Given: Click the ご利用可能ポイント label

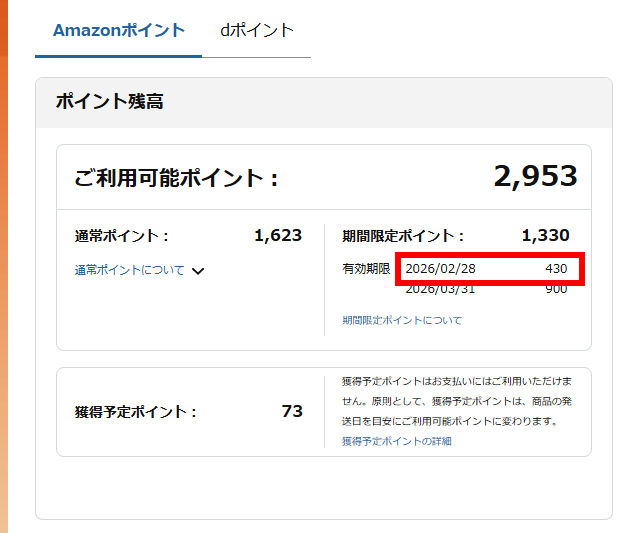Looking at the screenshot, I should click(176, 179).
